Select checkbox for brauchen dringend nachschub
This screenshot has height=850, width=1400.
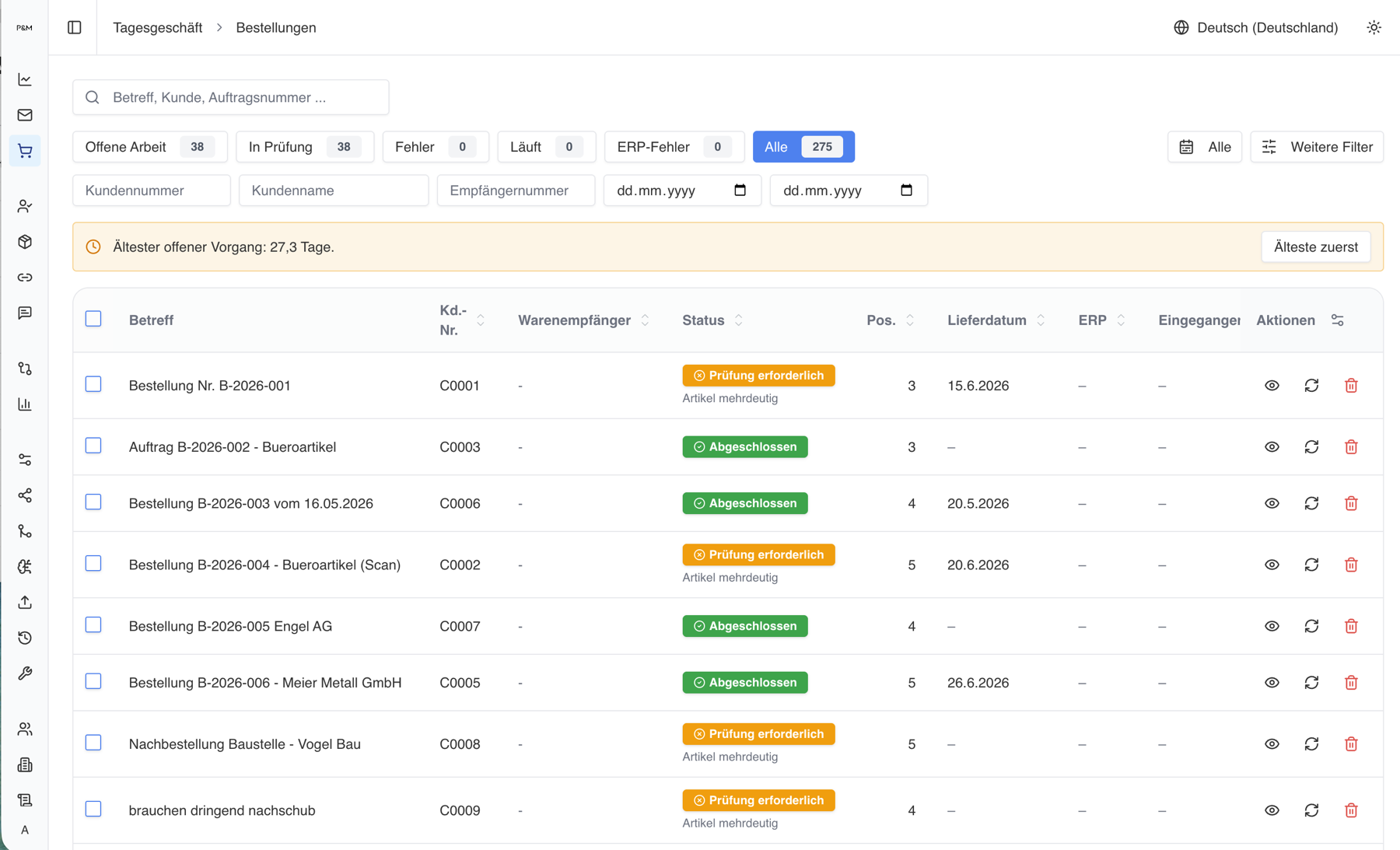[x=93, y=809]
